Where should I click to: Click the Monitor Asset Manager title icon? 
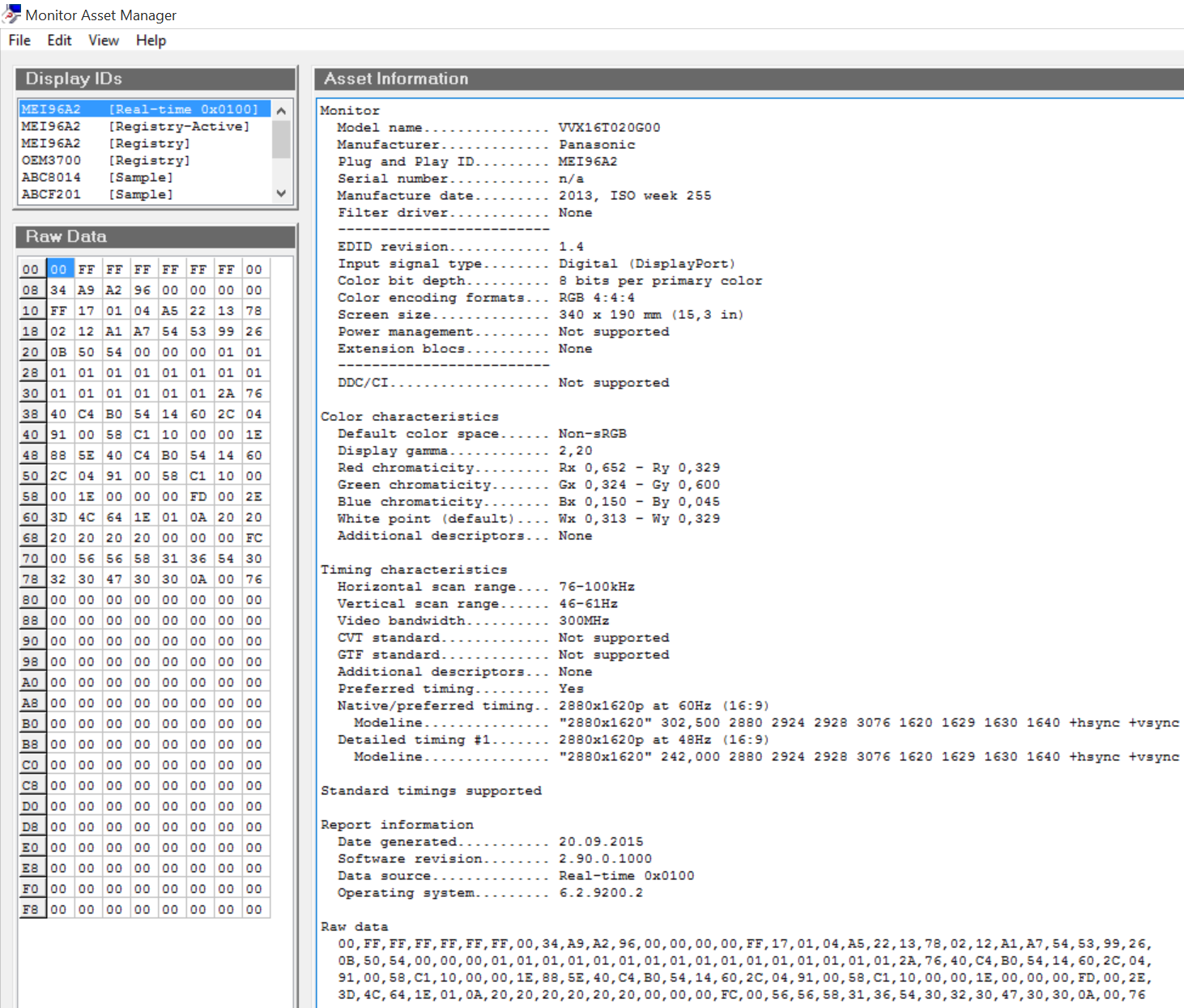[x=11, y=14]
